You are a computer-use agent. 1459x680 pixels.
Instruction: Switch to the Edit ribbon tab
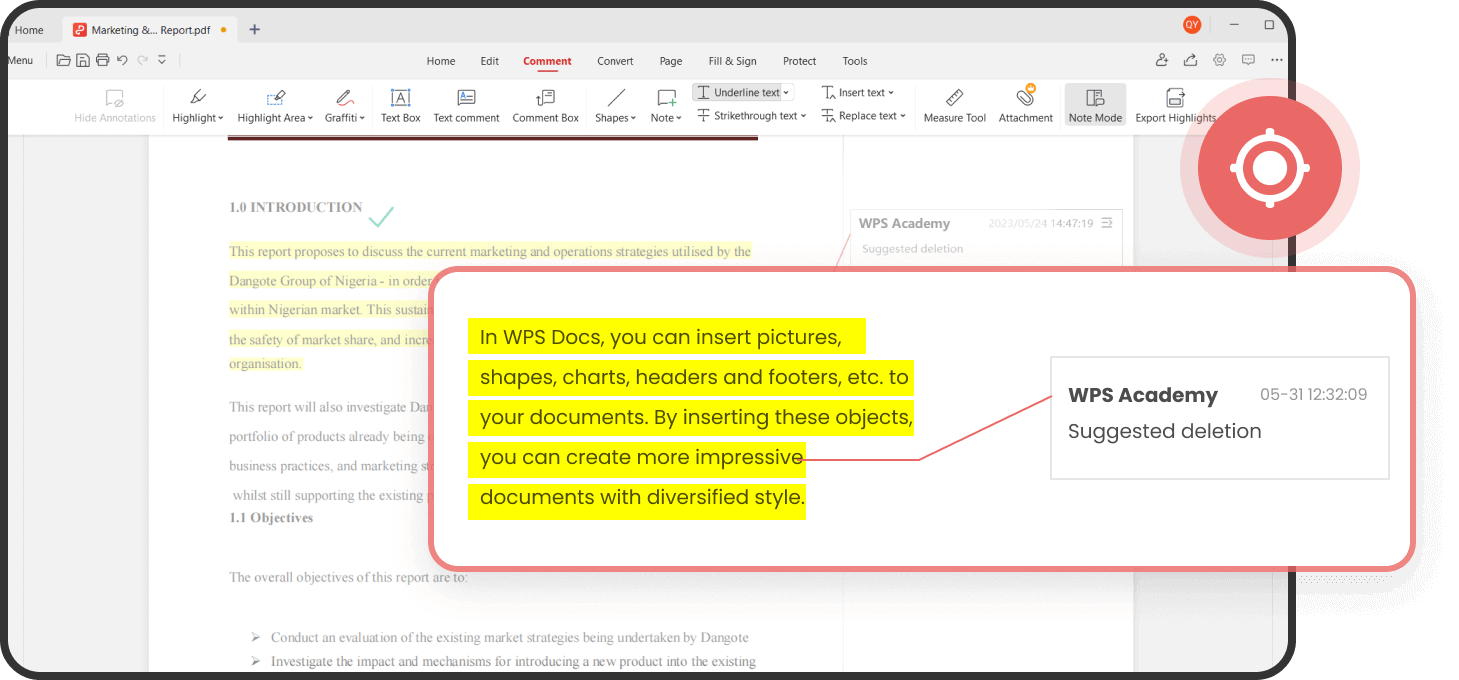pyautogui.click(x=489, y=61)
